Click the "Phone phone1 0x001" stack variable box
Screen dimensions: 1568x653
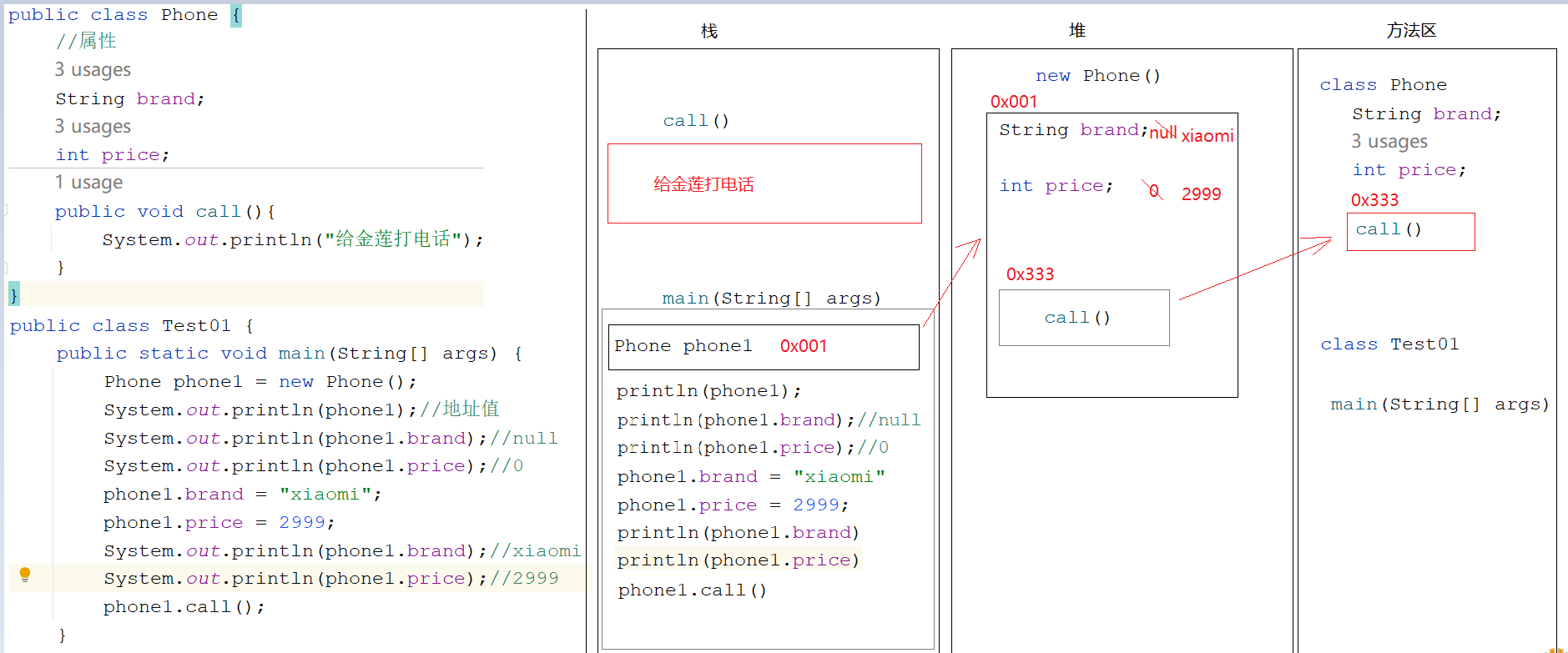[763, 347]
